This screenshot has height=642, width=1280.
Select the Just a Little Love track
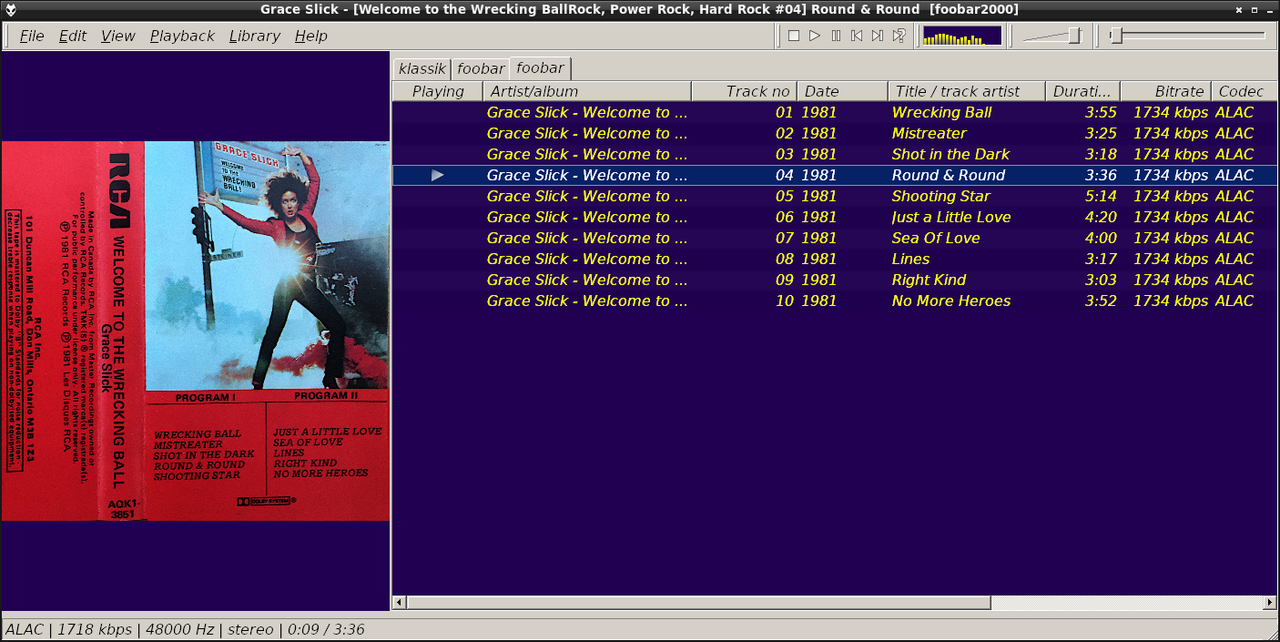[834, 217]
